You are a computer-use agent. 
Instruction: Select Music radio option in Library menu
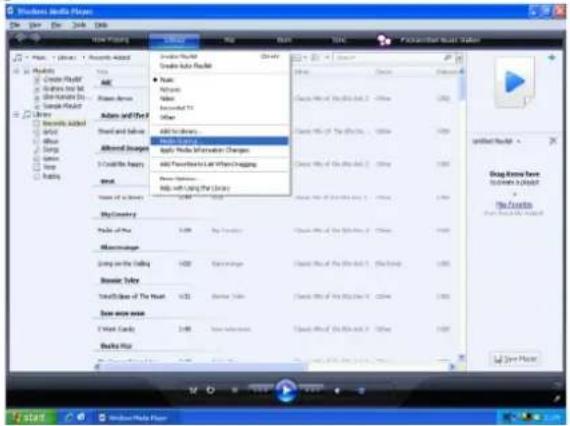pyautogui.click(x=166, y=80)
